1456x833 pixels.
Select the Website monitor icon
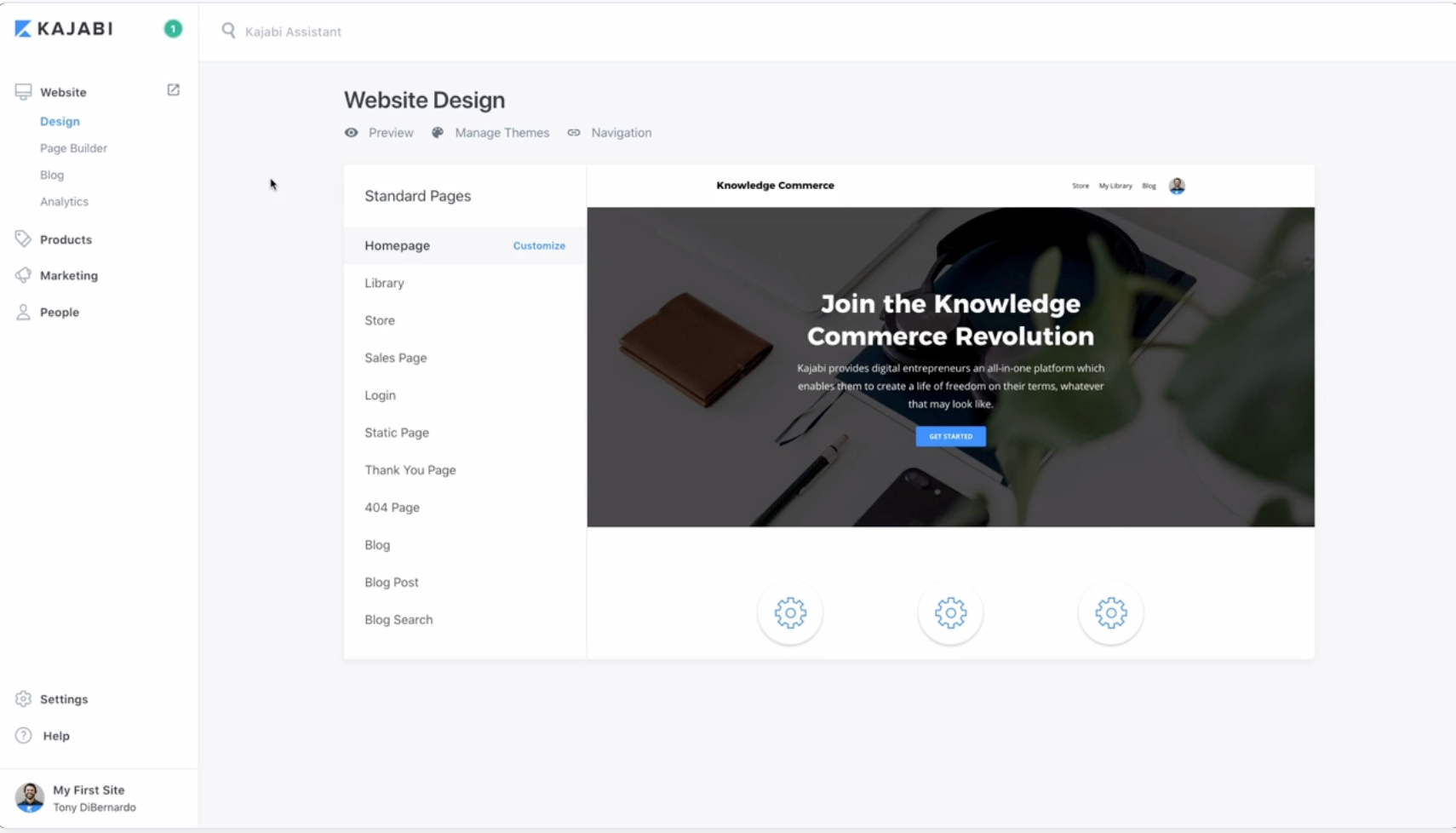(x=23, y=89)
